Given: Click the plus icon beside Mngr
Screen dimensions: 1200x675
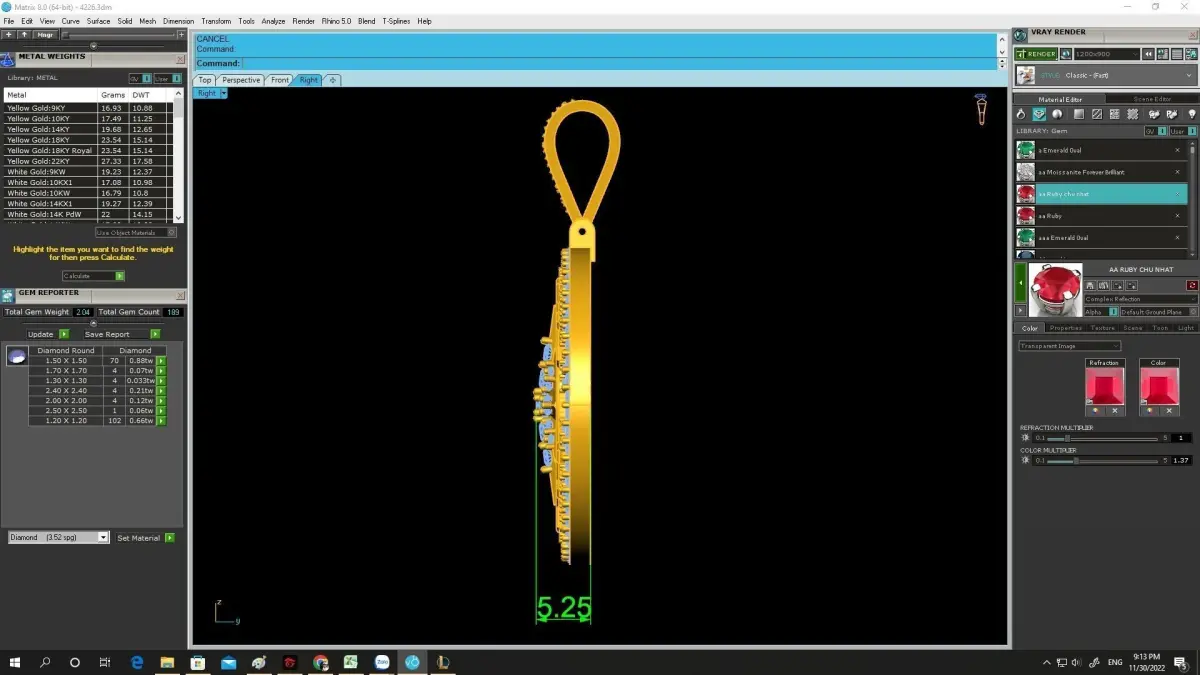Looking at the screenshot, I should coord(8,35).
